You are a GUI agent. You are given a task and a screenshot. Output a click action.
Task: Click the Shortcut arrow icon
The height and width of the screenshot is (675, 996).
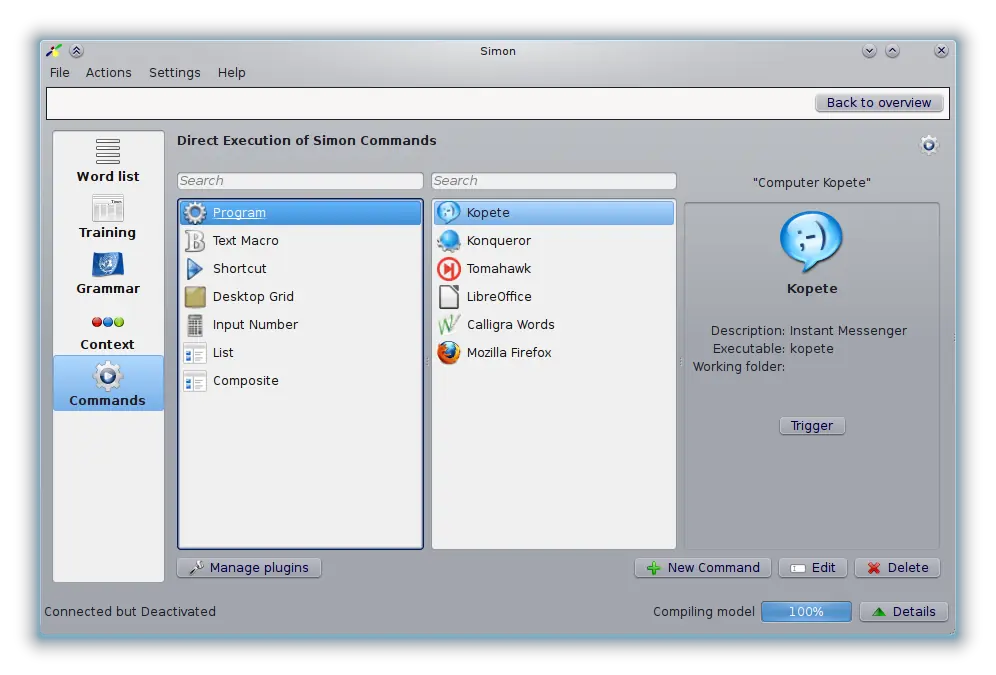[195, 269]
